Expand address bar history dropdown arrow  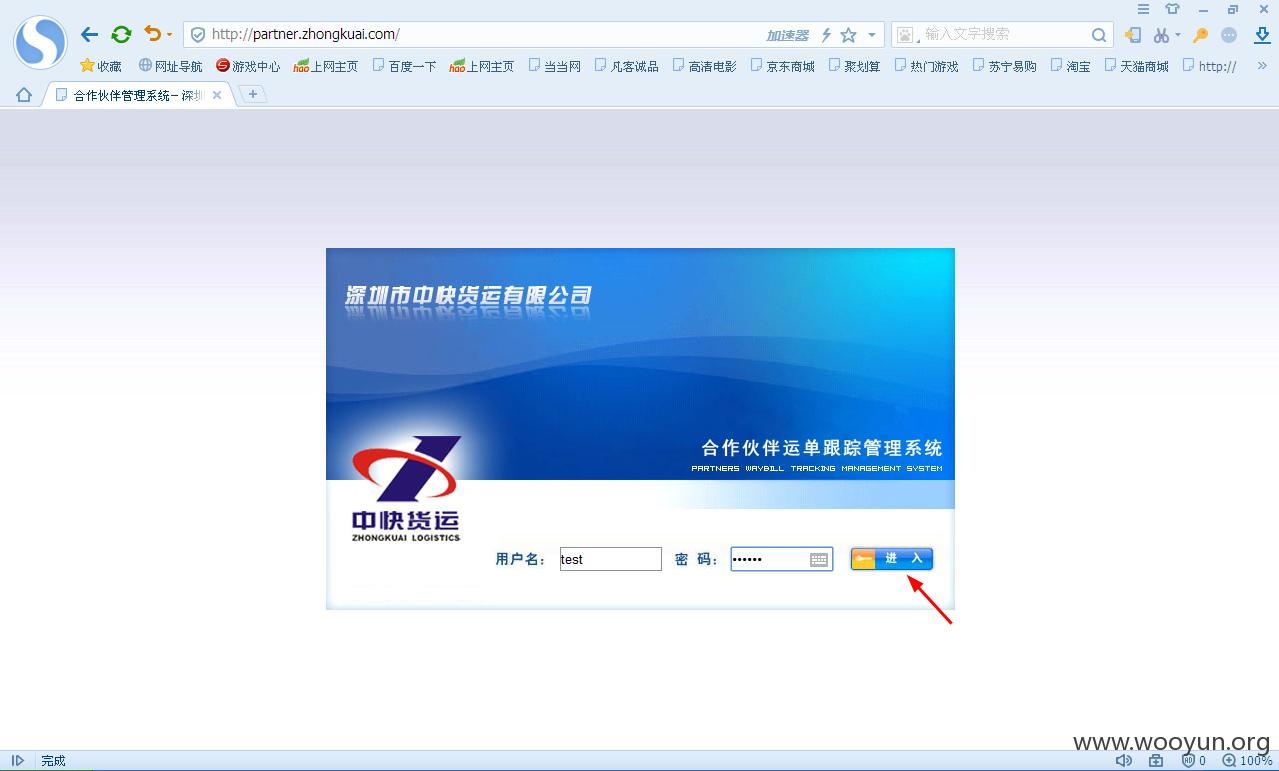click(x=872, y=35)
